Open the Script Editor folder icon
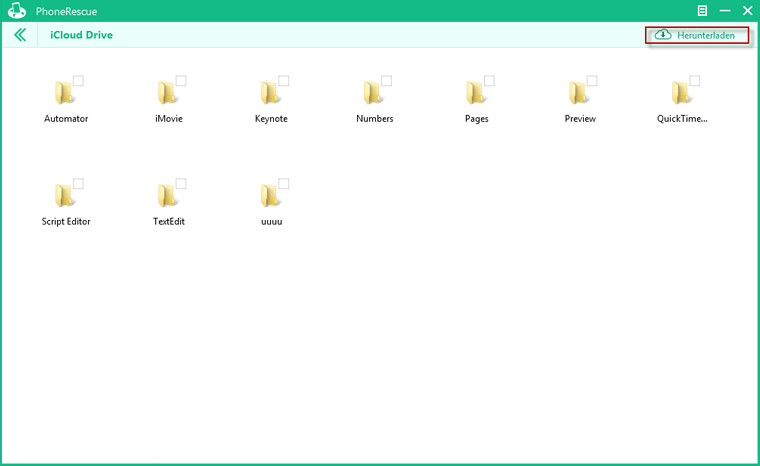 click(x=64, y=195)
